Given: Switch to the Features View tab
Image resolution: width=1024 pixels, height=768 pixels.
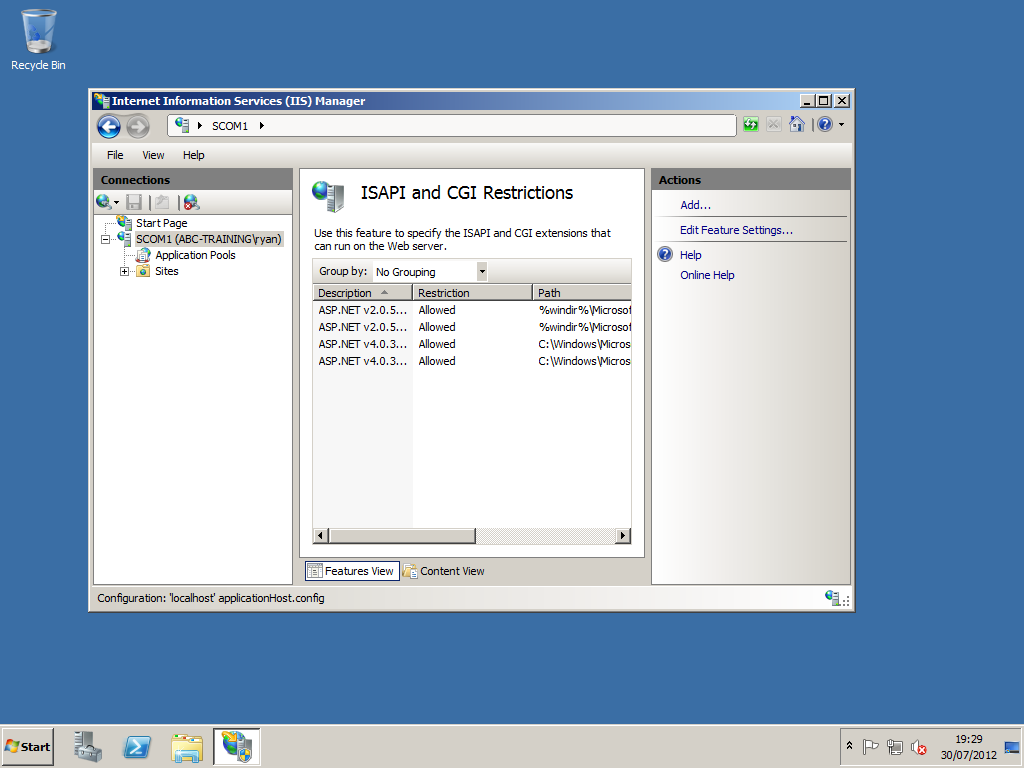Looking at the screenshot, I should [x=352, y=571].
